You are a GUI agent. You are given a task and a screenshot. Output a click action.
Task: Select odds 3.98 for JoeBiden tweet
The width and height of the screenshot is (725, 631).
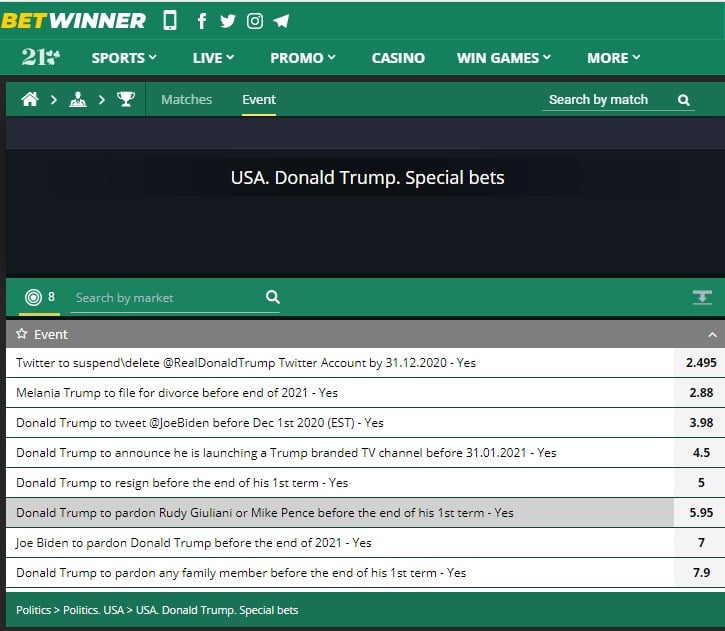[x=700, y=423]
